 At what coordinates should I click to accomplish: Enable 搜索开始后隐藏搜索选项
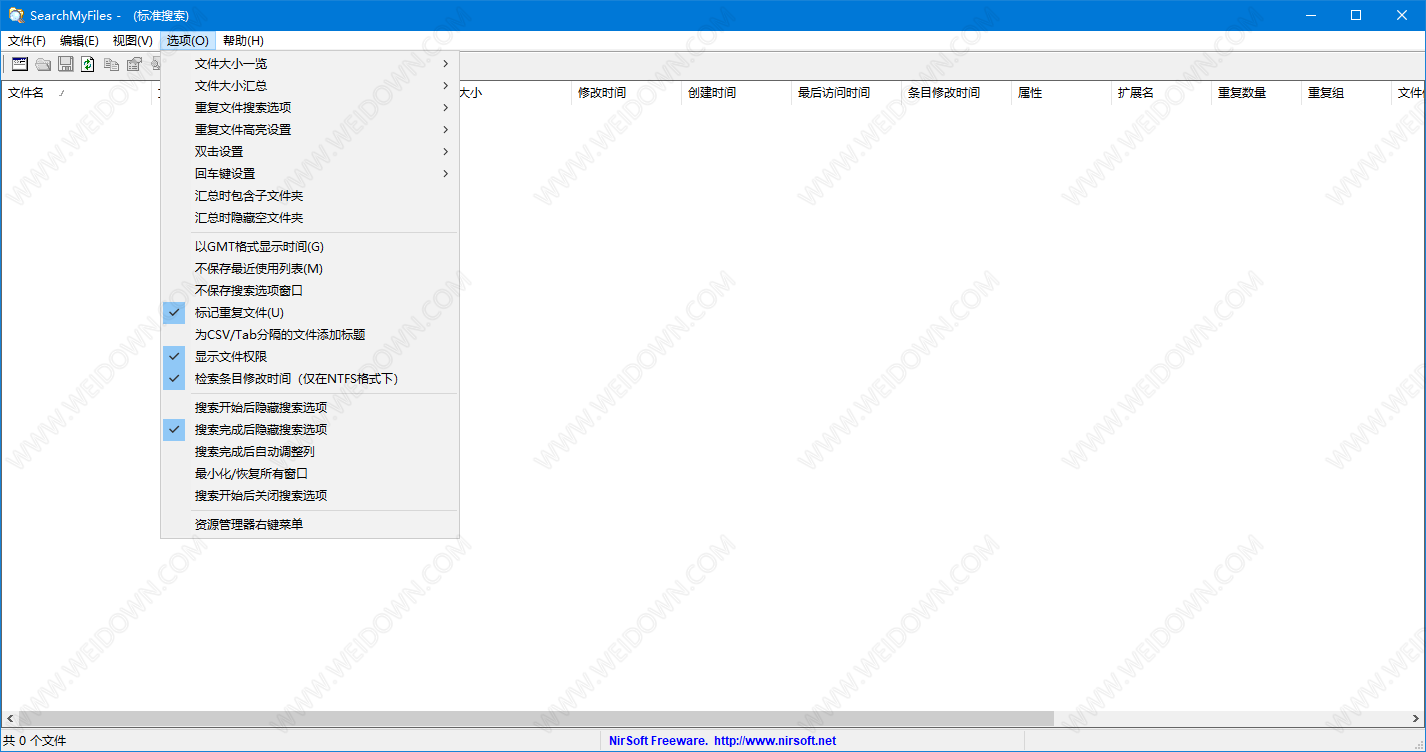310,407
